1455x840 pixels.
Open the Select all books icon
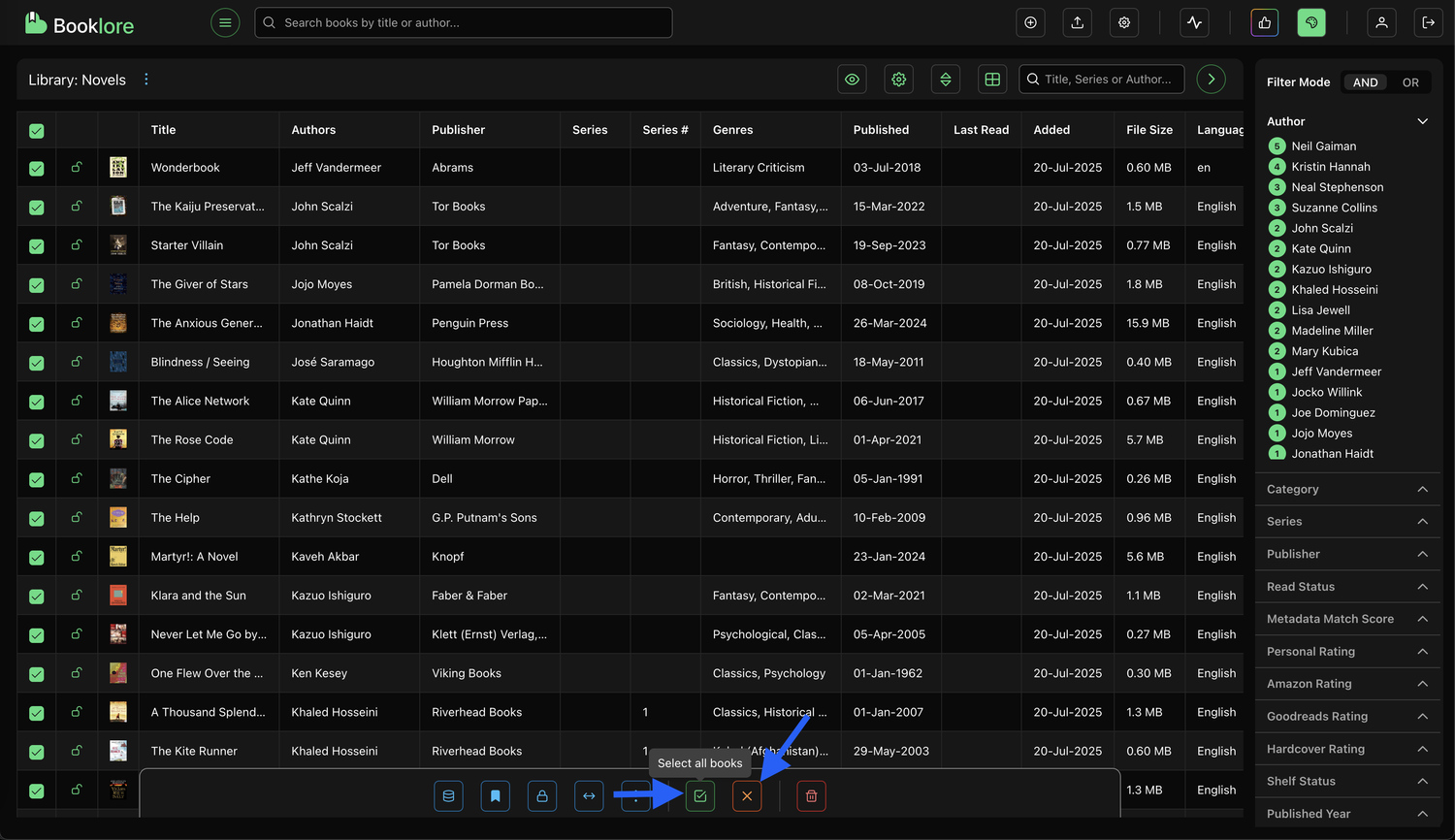click(700, 795)
